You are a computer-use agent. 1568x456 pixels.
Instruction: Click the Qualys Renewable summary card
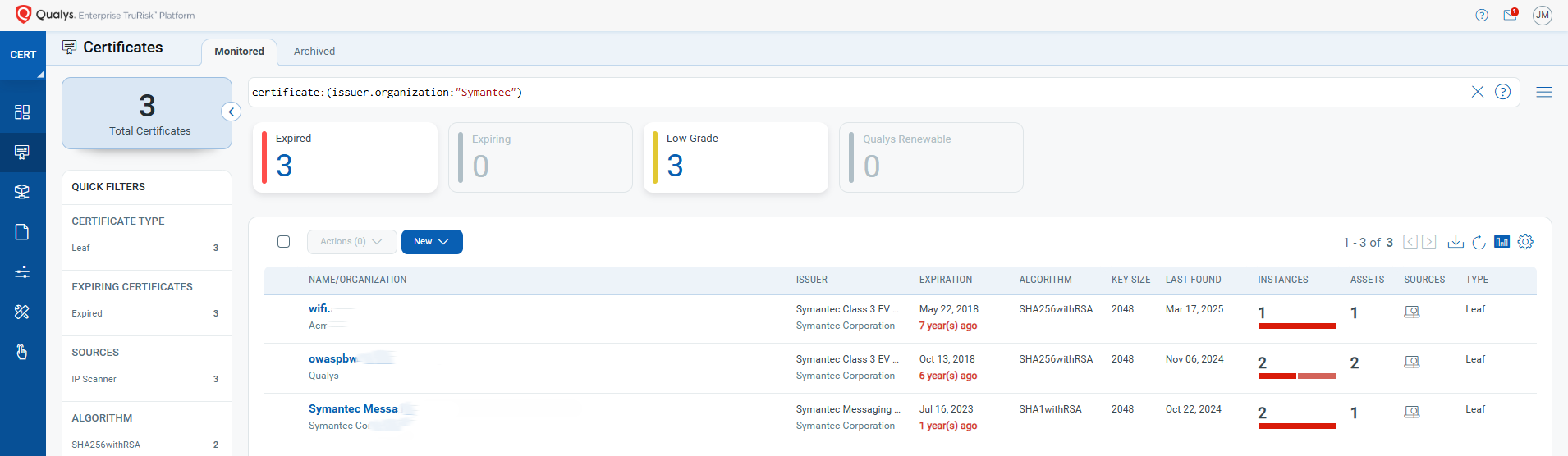coord(931,157)
